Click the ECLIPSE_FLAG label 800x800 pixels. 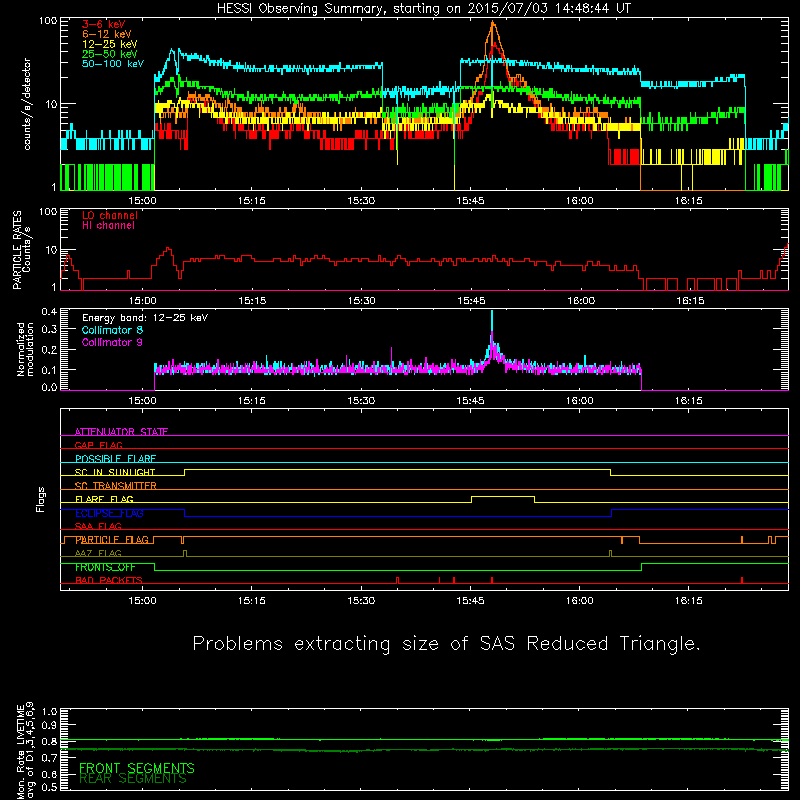[x=109, y=513]
